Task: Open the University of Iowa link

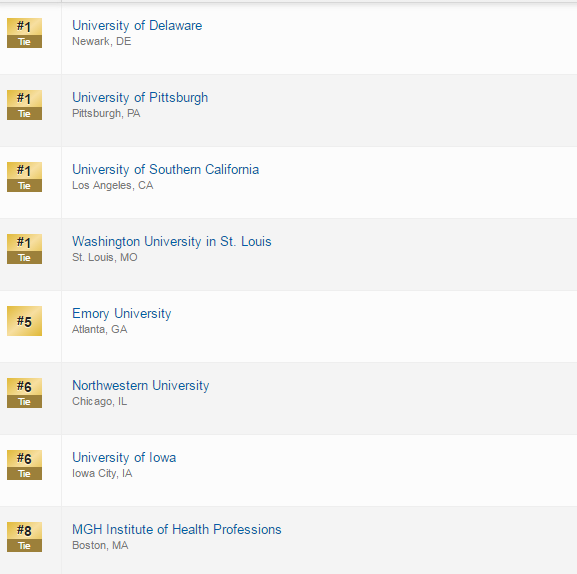Action: [124, 457]
